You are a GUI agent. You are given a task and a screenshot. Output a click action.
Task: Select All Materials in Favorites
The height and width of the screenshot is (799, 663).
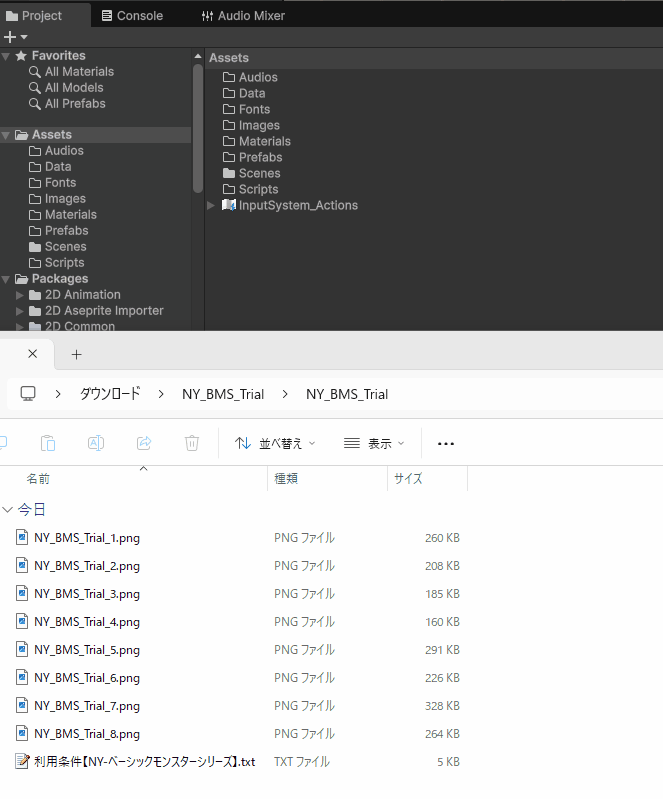[x=79, y=72]
